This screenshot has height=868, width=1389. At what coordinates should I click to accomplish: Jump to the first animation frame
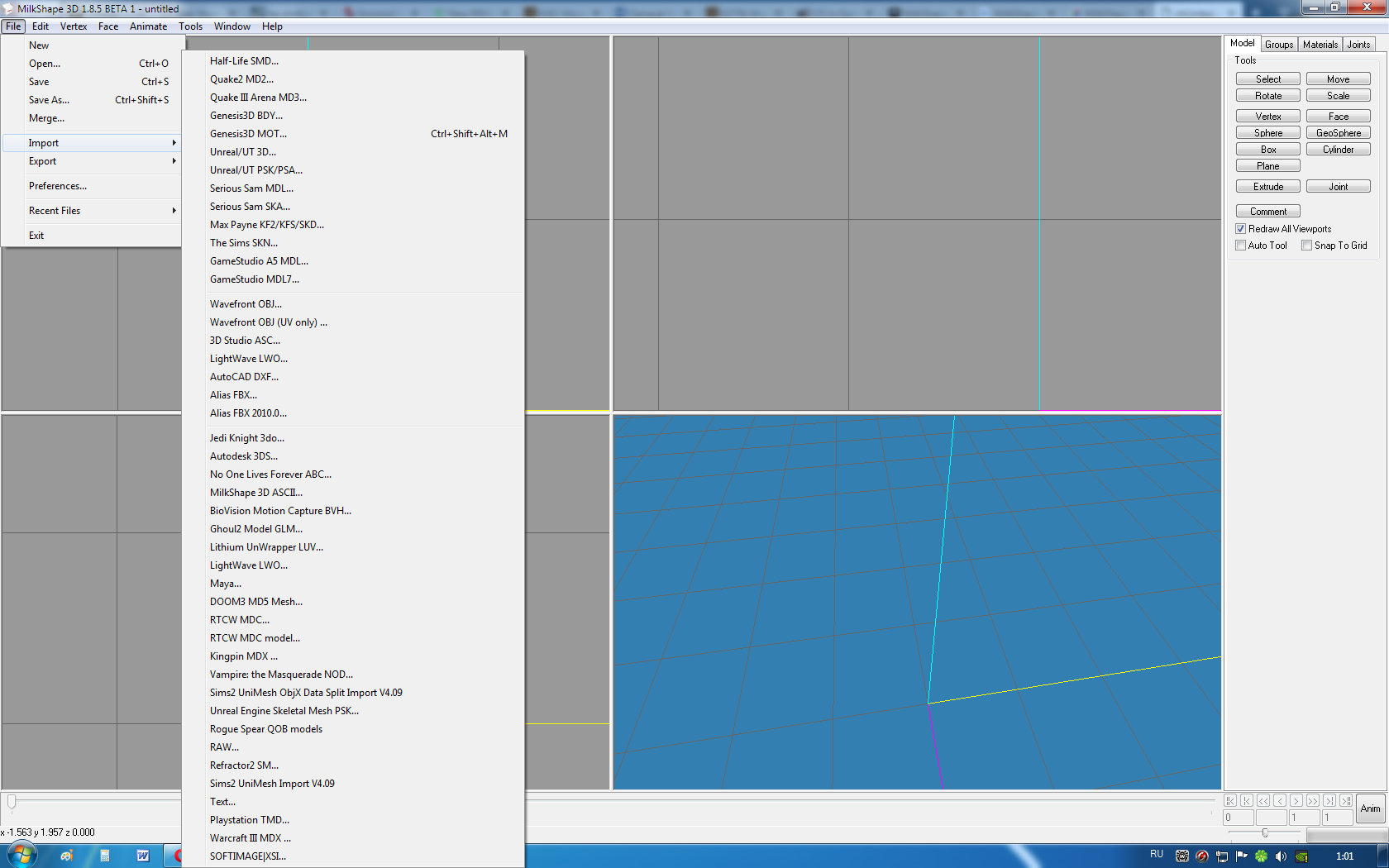(x=1230, y=800)
